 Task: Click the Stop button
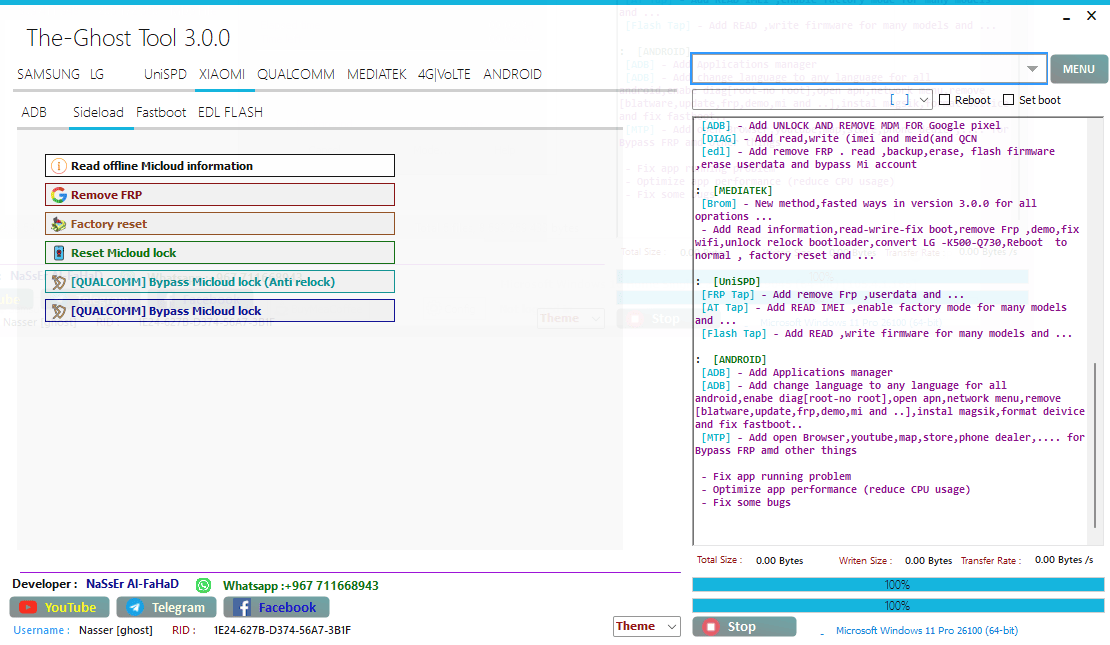click(744, 627)
